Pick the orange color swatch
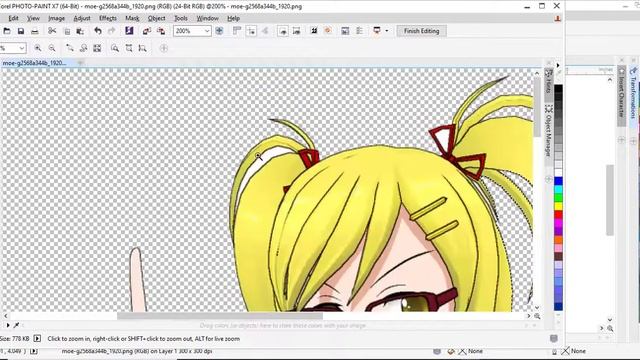 [x=558, y=240]
